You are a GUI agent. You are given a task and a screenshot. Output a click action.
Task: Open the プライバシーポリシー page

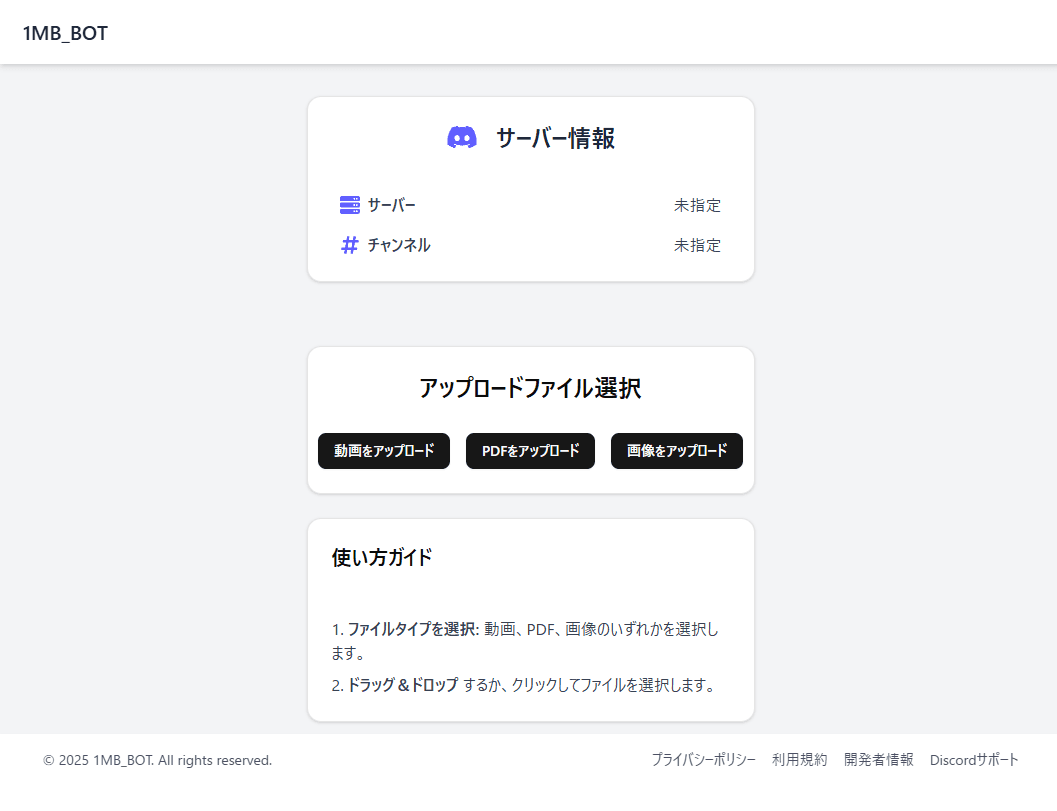tap(704, 759)
